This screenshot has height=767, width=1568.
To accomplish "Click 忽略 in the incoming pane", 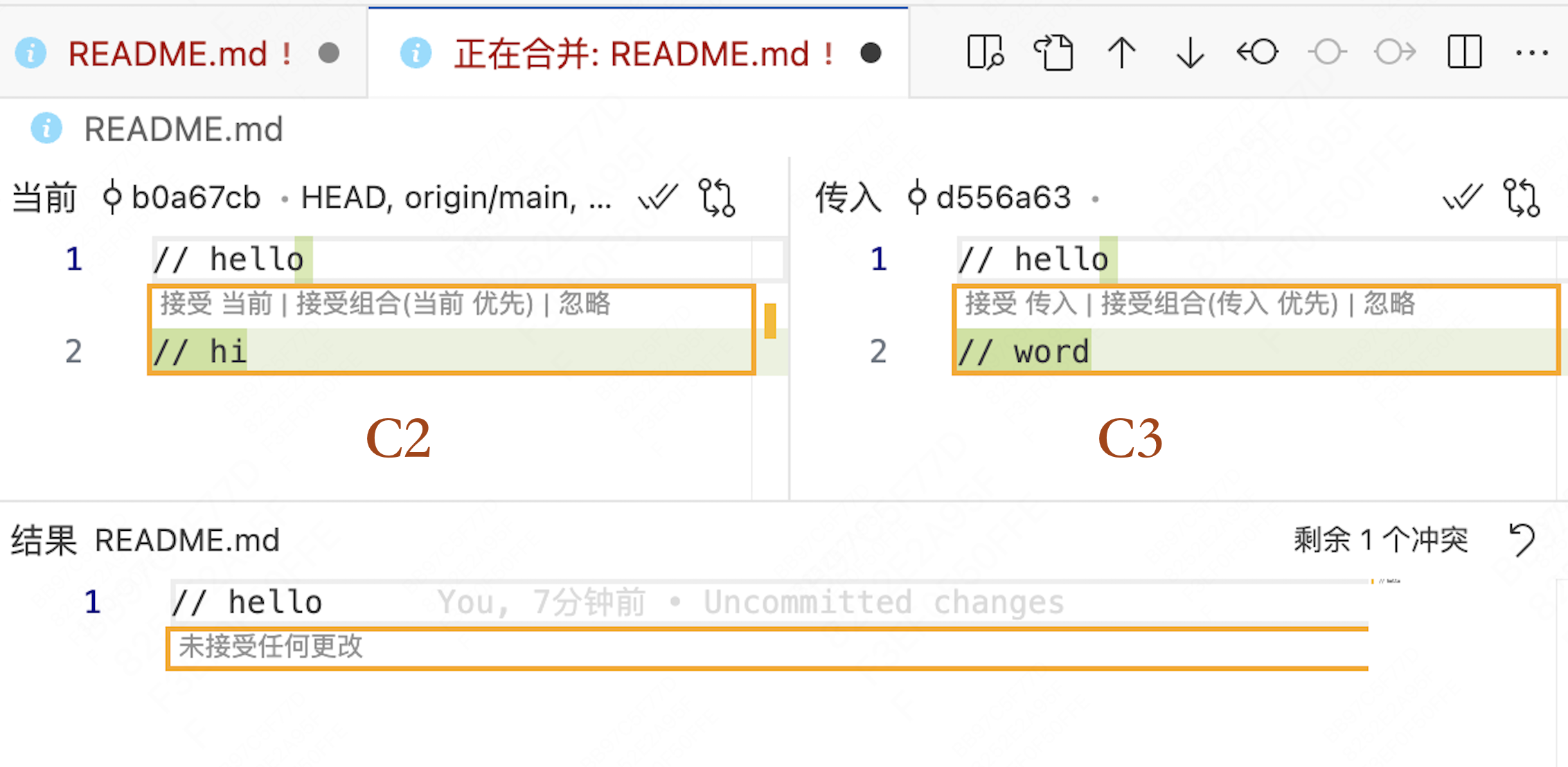I will [1389, 303].
